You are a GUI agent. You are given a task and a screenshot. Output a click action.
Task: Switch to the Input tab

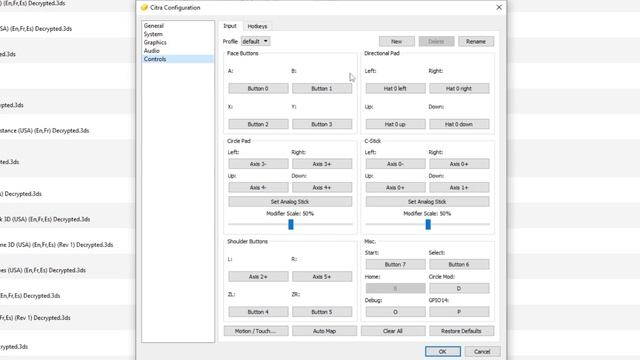pos(230,26)
